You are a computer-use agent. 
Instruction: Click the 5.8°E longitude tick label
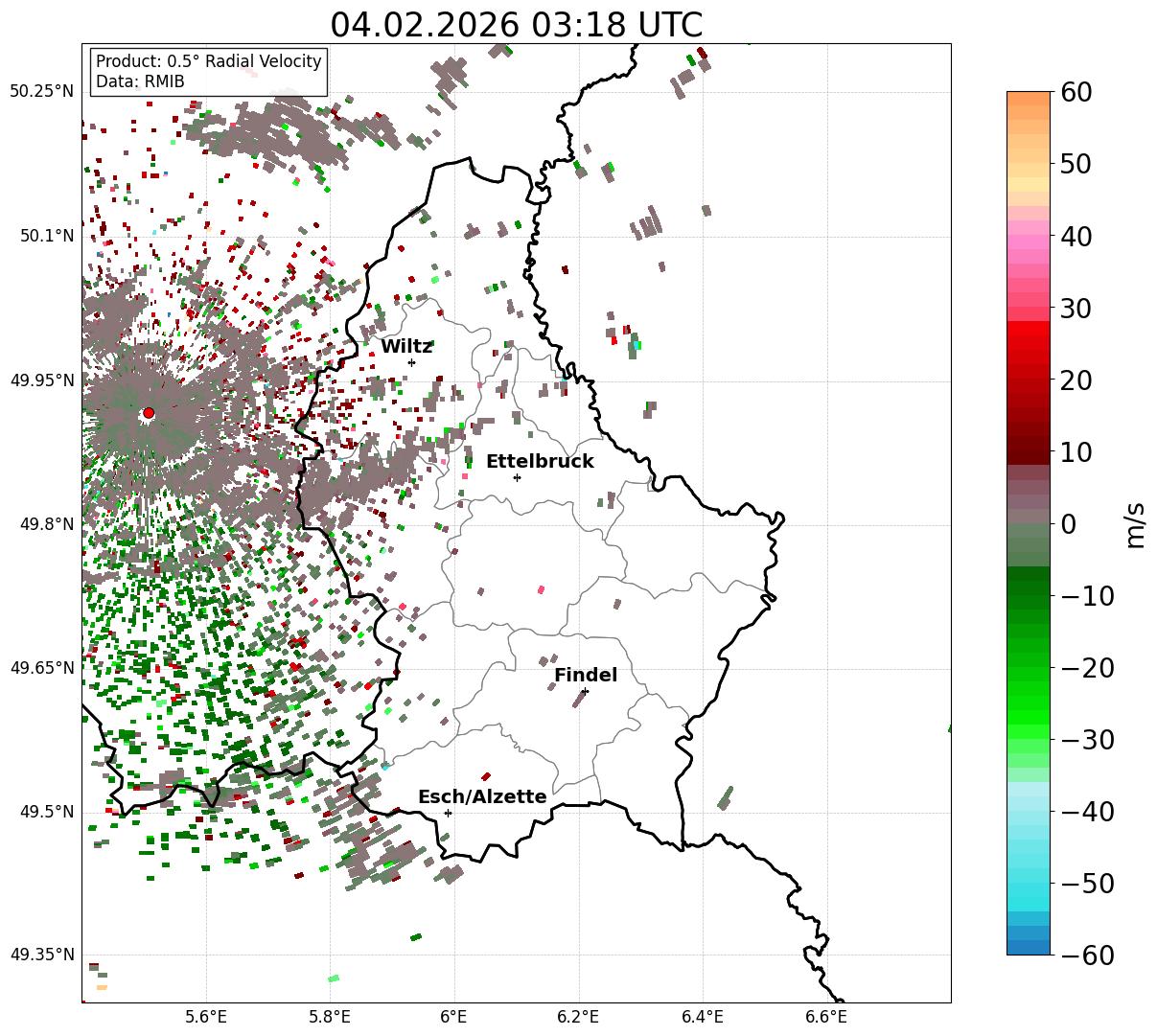(x=330, y=1016)
